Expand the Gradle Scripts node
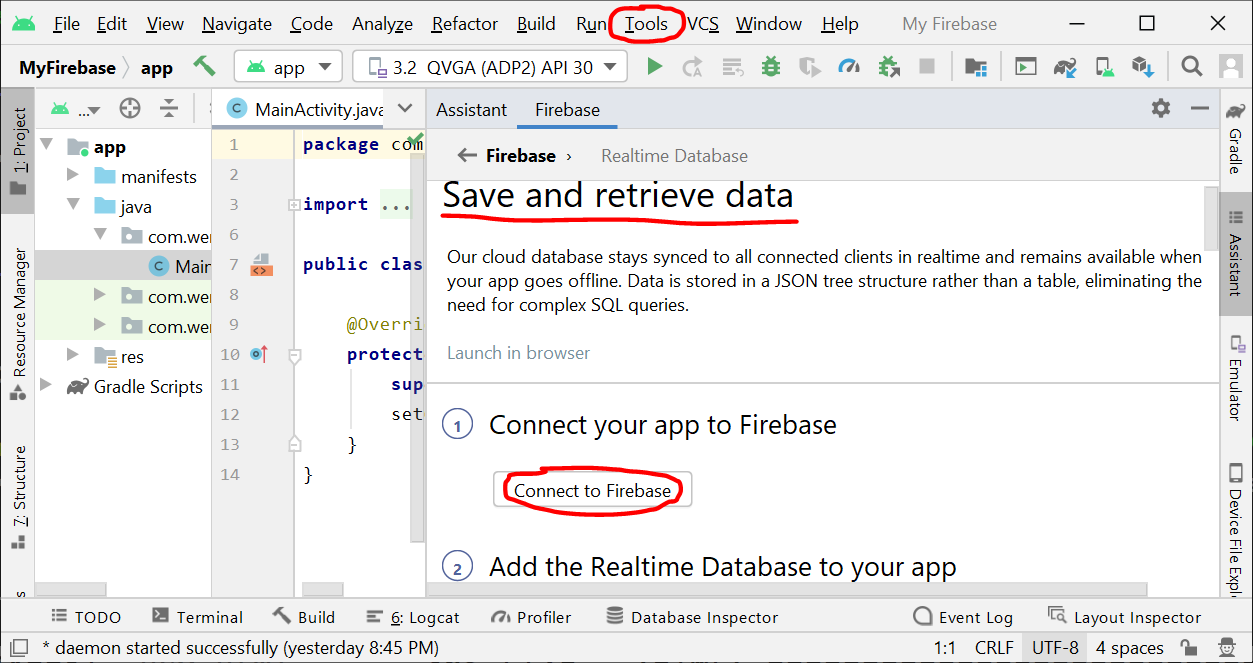The width and height of the screenshot is (1253, 663). 46,386
